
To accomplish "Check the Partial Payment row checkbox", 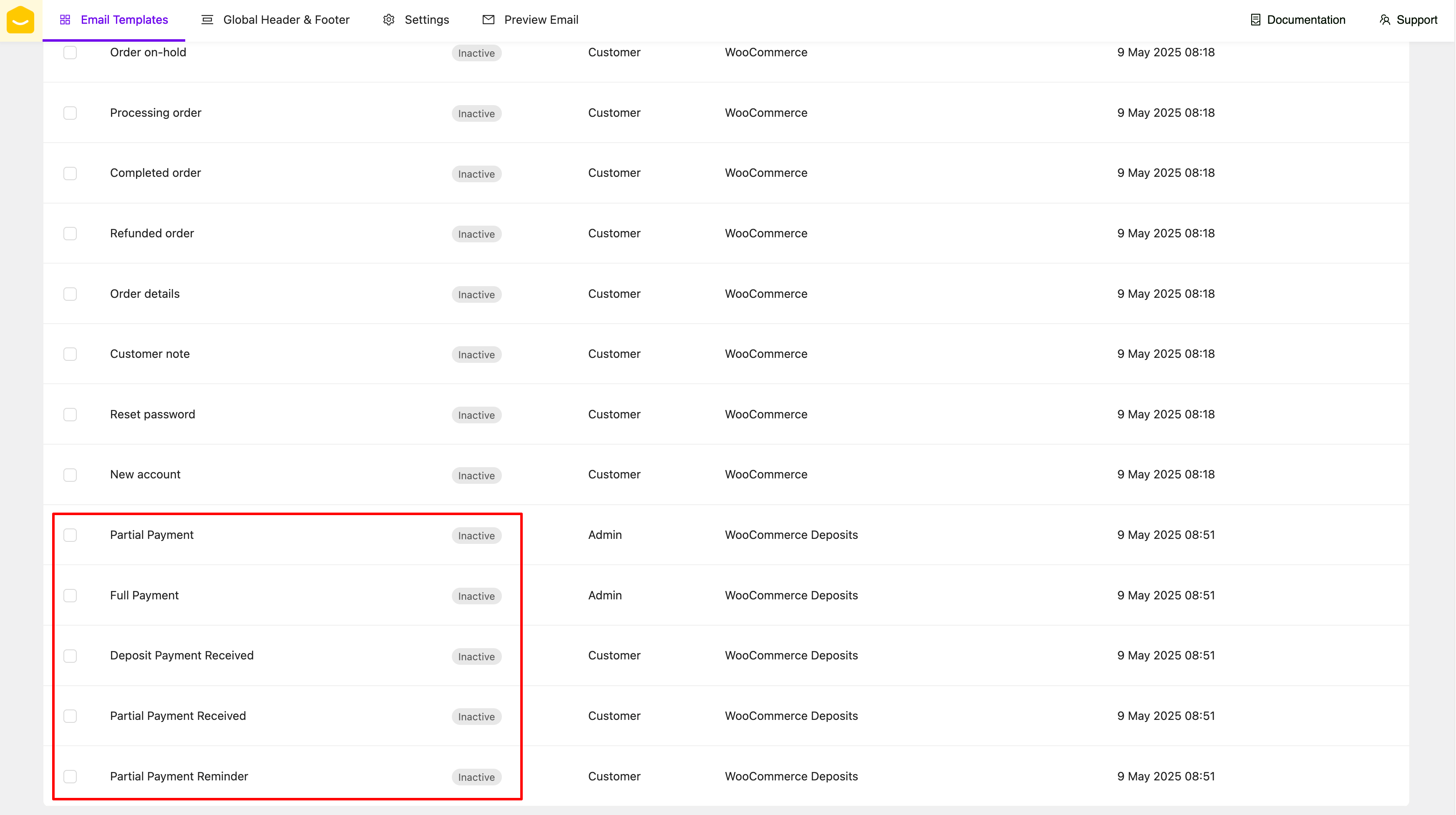I will (x=70, y=535).
